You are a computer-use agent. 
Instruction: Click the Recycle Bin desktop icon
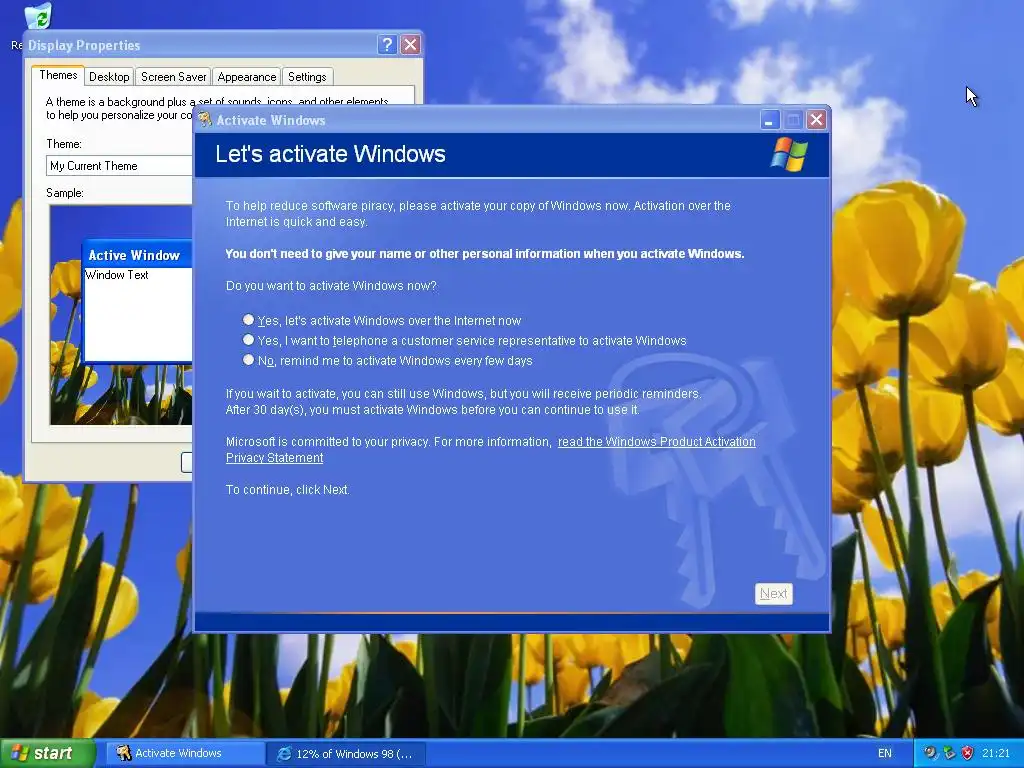[x=37, y=16]
